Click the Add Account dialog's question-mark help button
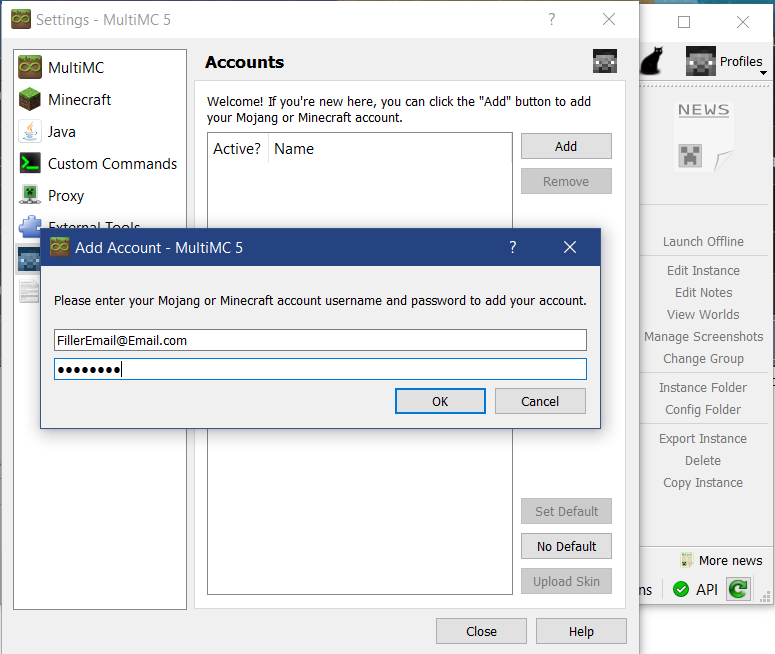The image size is (775, 654). [513, 247]
